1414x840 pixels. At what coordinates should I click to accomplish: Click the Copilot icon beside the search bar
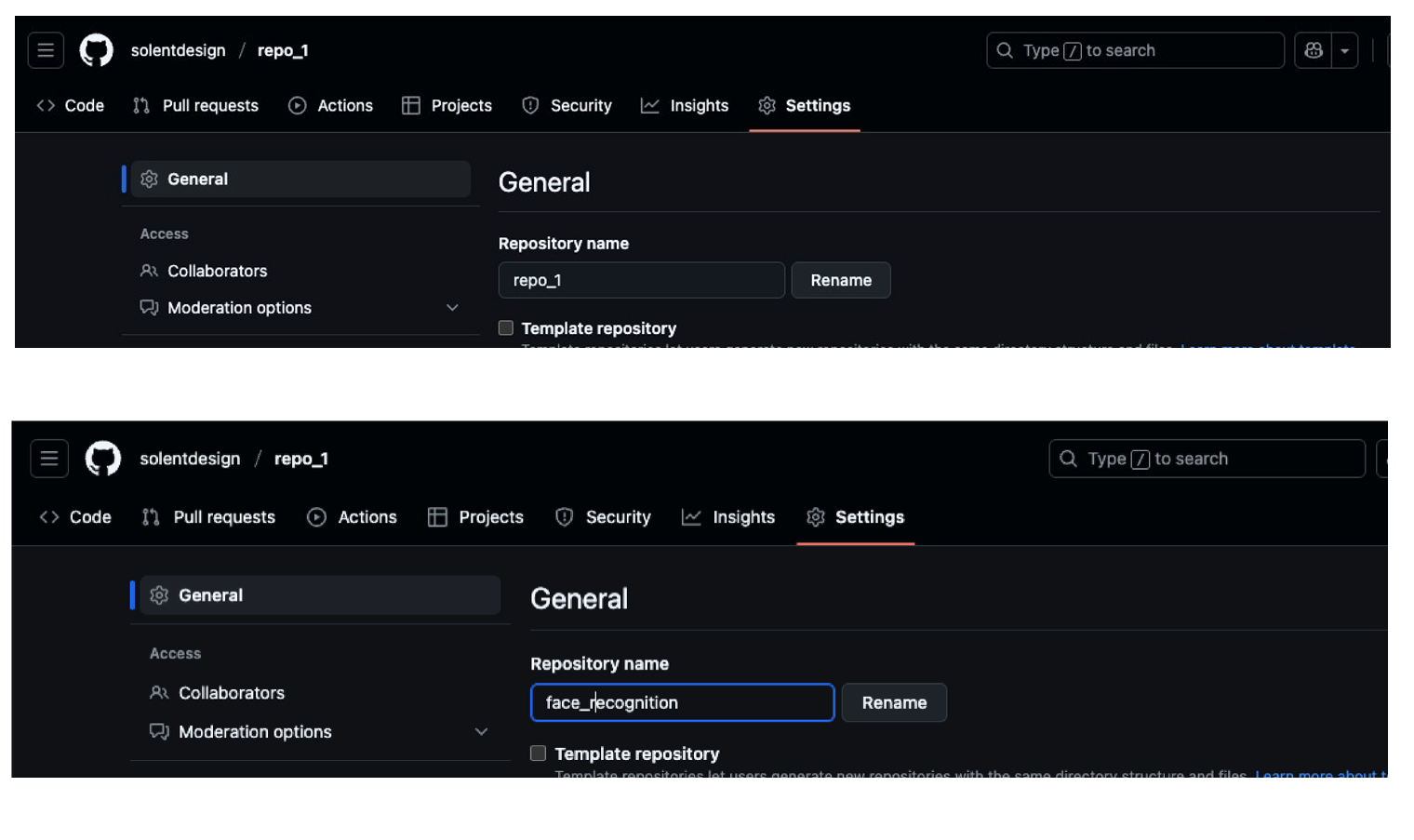tap(1313, 51)
